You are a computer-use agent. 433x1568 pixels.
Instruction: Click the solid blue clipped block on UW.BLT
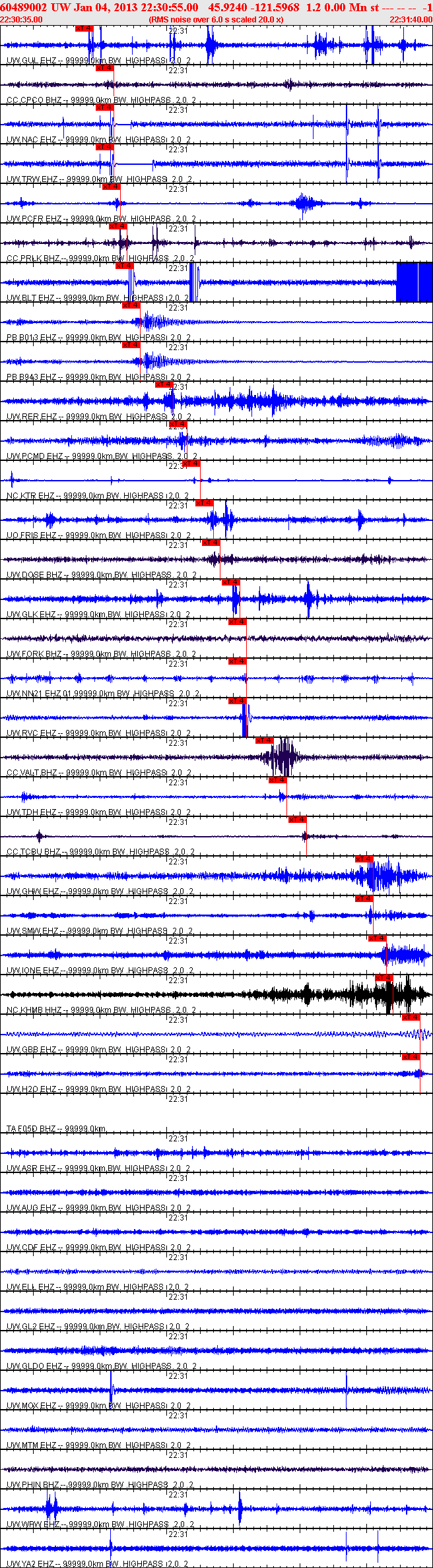414,282
